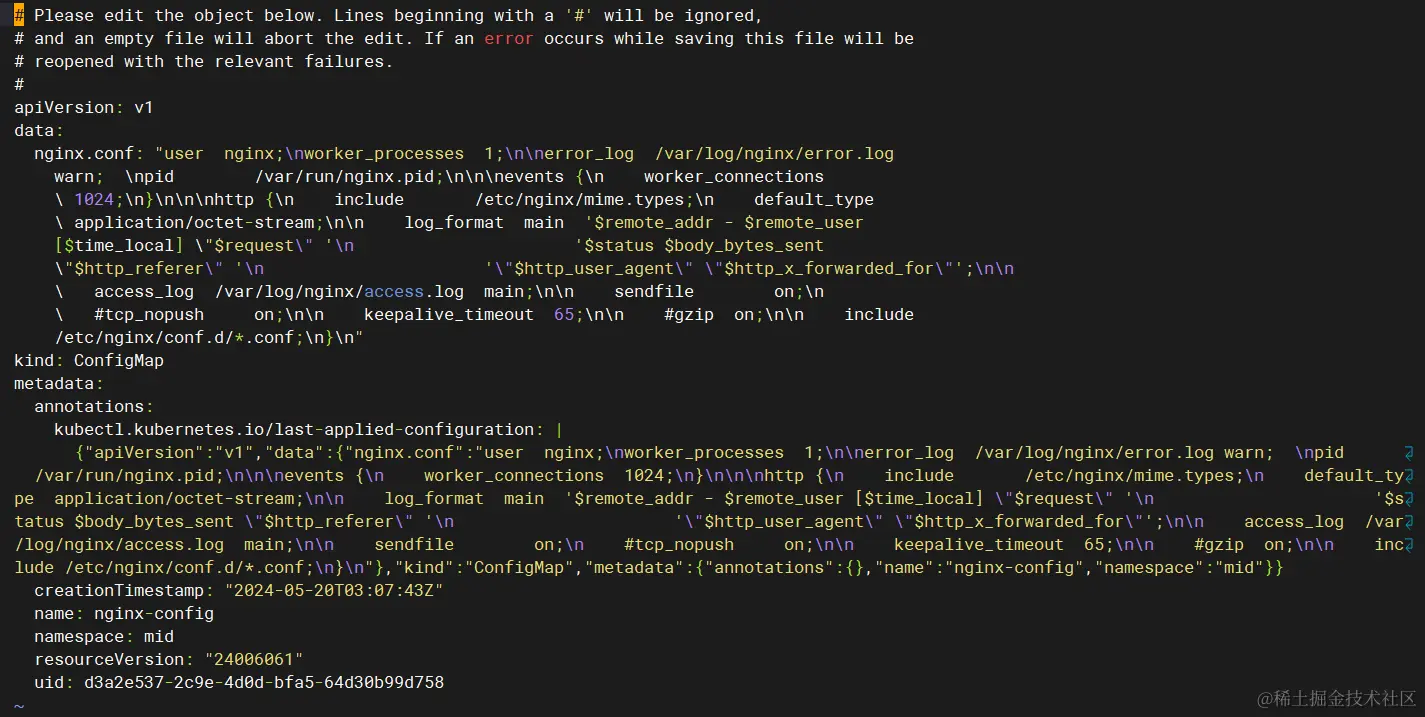Click the timestamp value "2024-05-20T03:07:43Z"

(x=334, y=590)
